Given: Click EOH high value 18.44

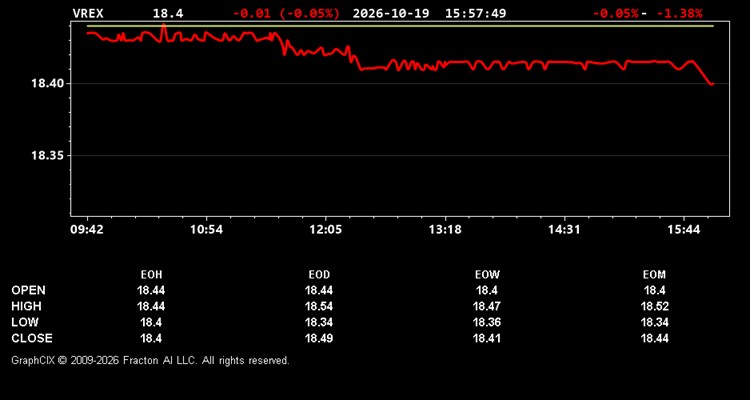Looking at the screenshot, I should tap(151, 306).
